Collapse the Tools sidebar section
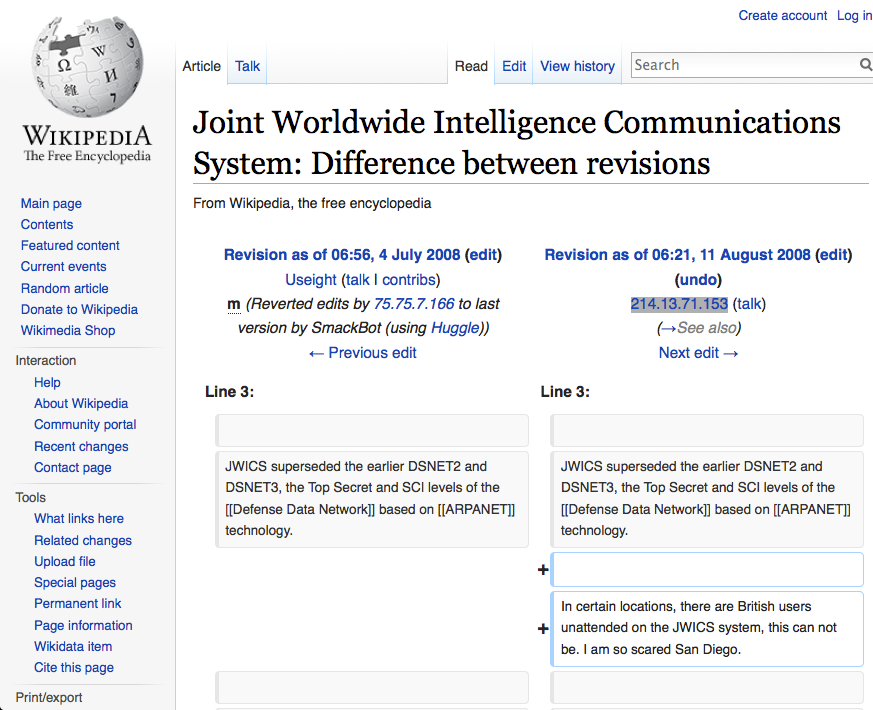 (31, 497)
